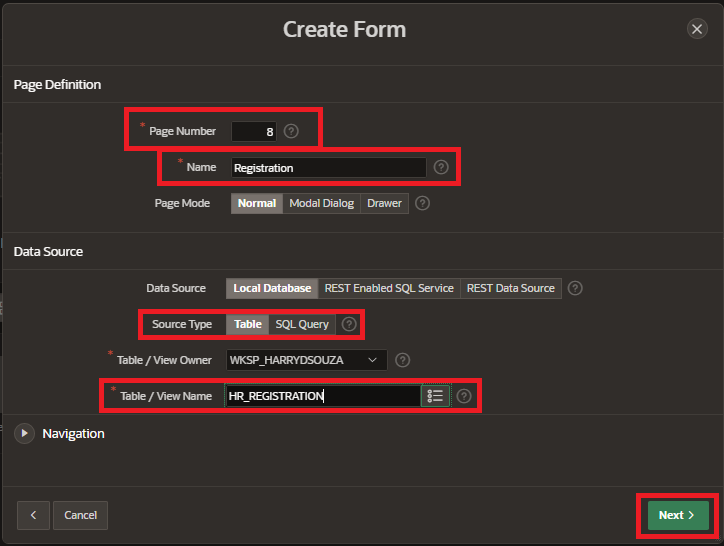Open help for the Name field
The width and height of the screenshot is (724, 546).
click(x=441, y=167)
